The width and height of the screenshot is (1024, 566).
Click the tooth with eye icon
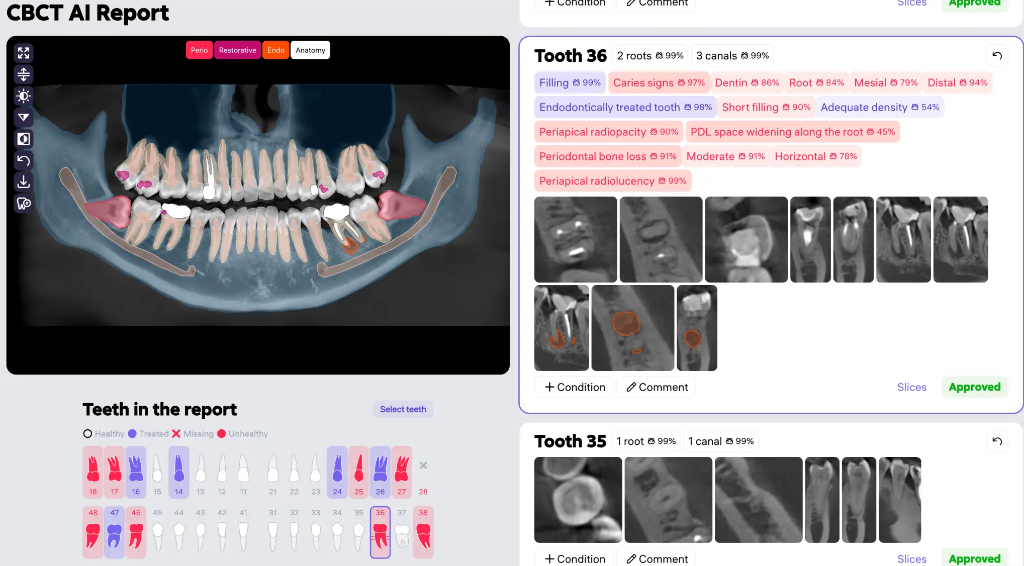point(24,203)
